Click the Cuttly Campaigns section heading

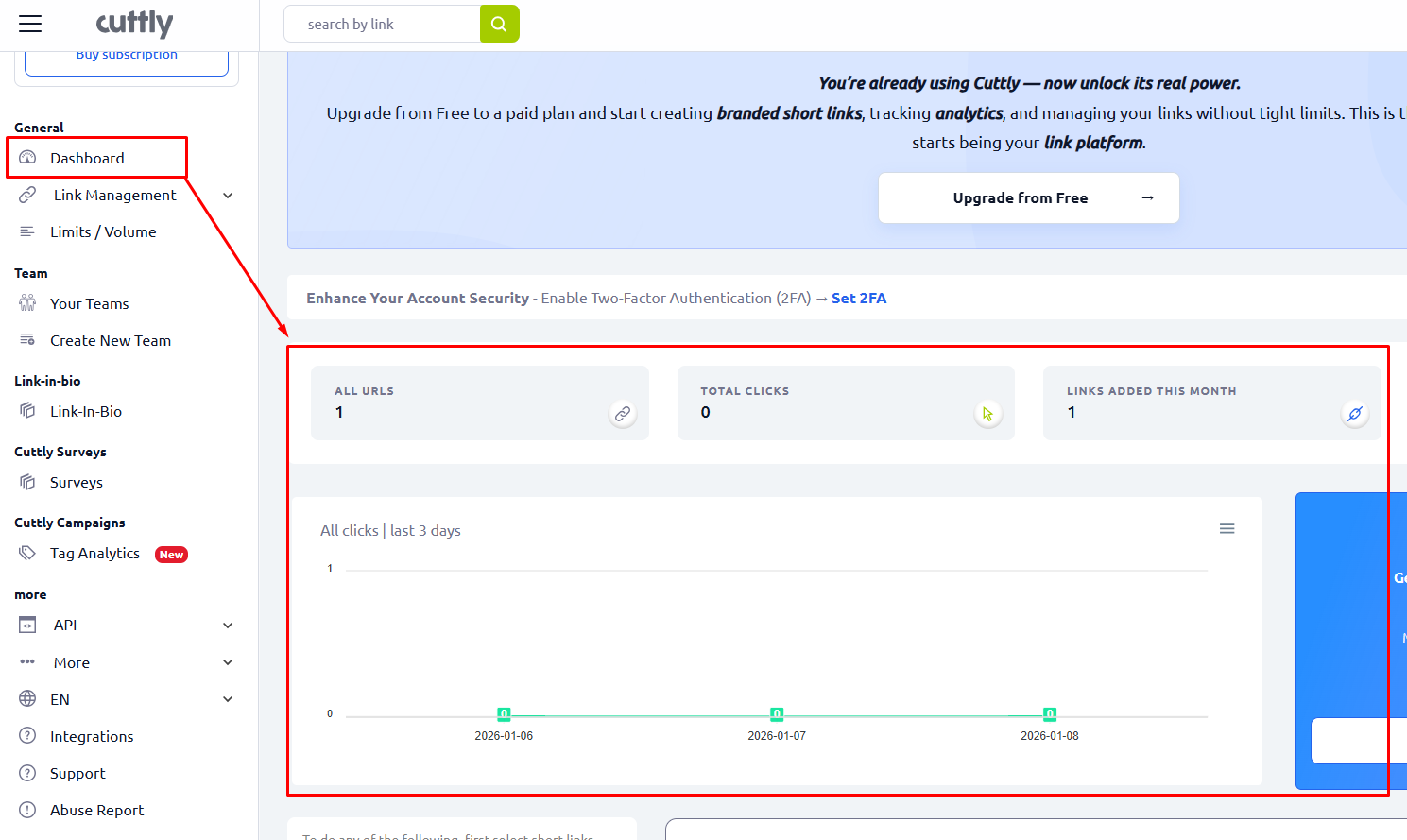point(70,523)
